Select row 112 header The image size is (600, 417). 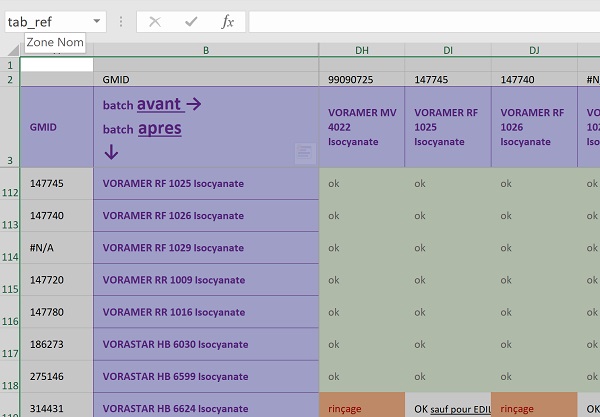pos(10,184)
